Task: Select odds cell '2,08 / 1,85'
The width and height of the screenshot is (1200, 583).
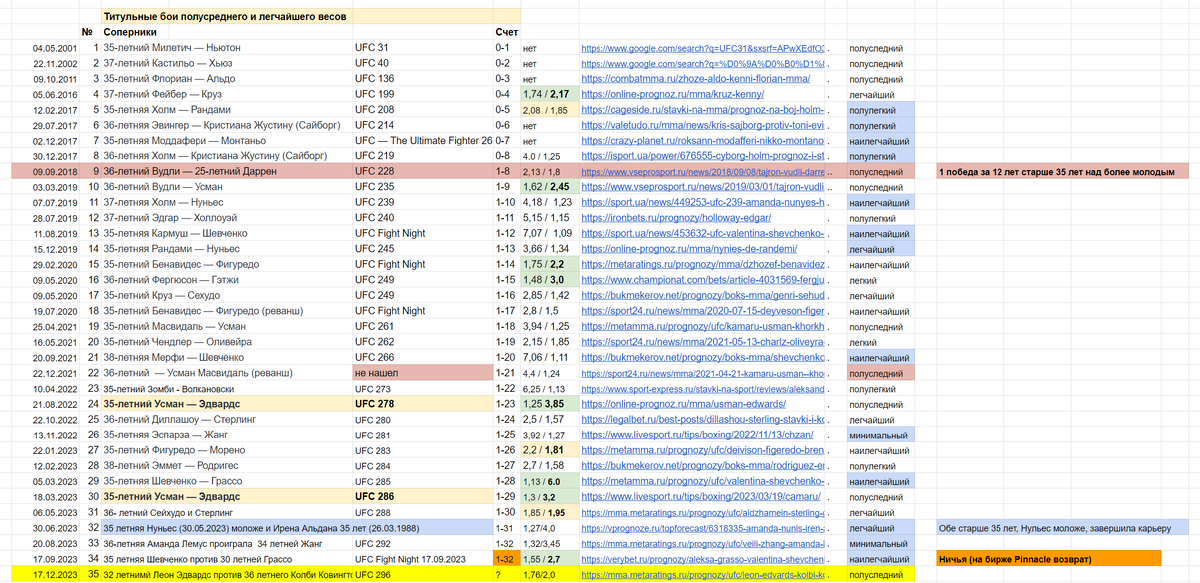Action: click(548, 109)
